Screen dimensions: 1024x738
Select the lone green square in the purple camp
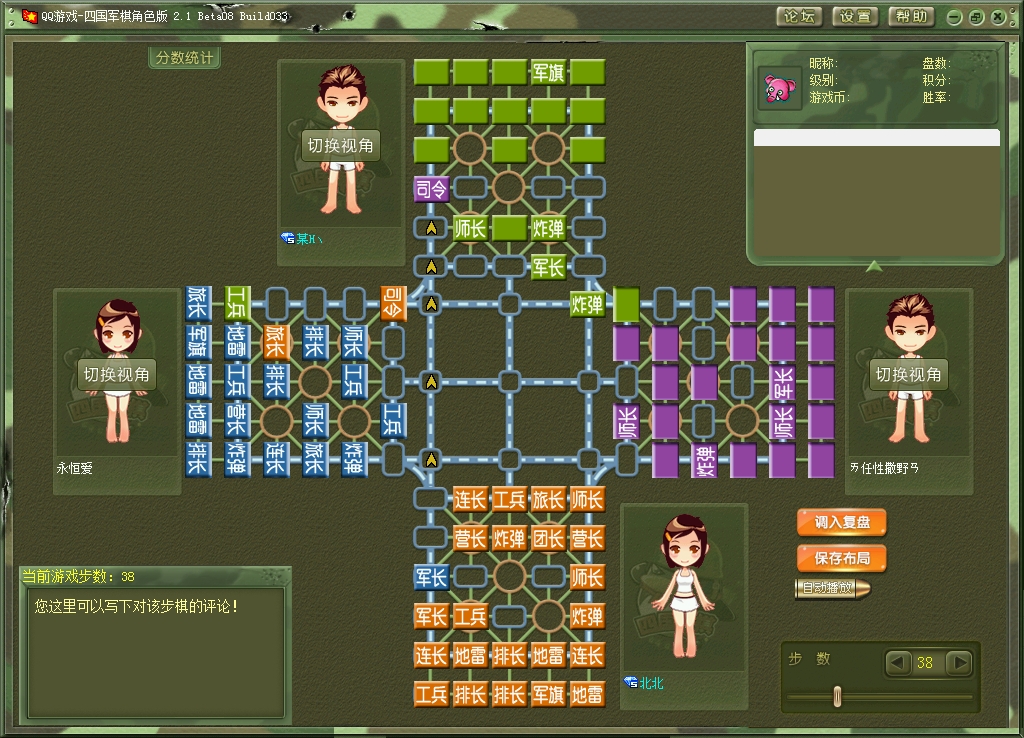click(626, 304)
